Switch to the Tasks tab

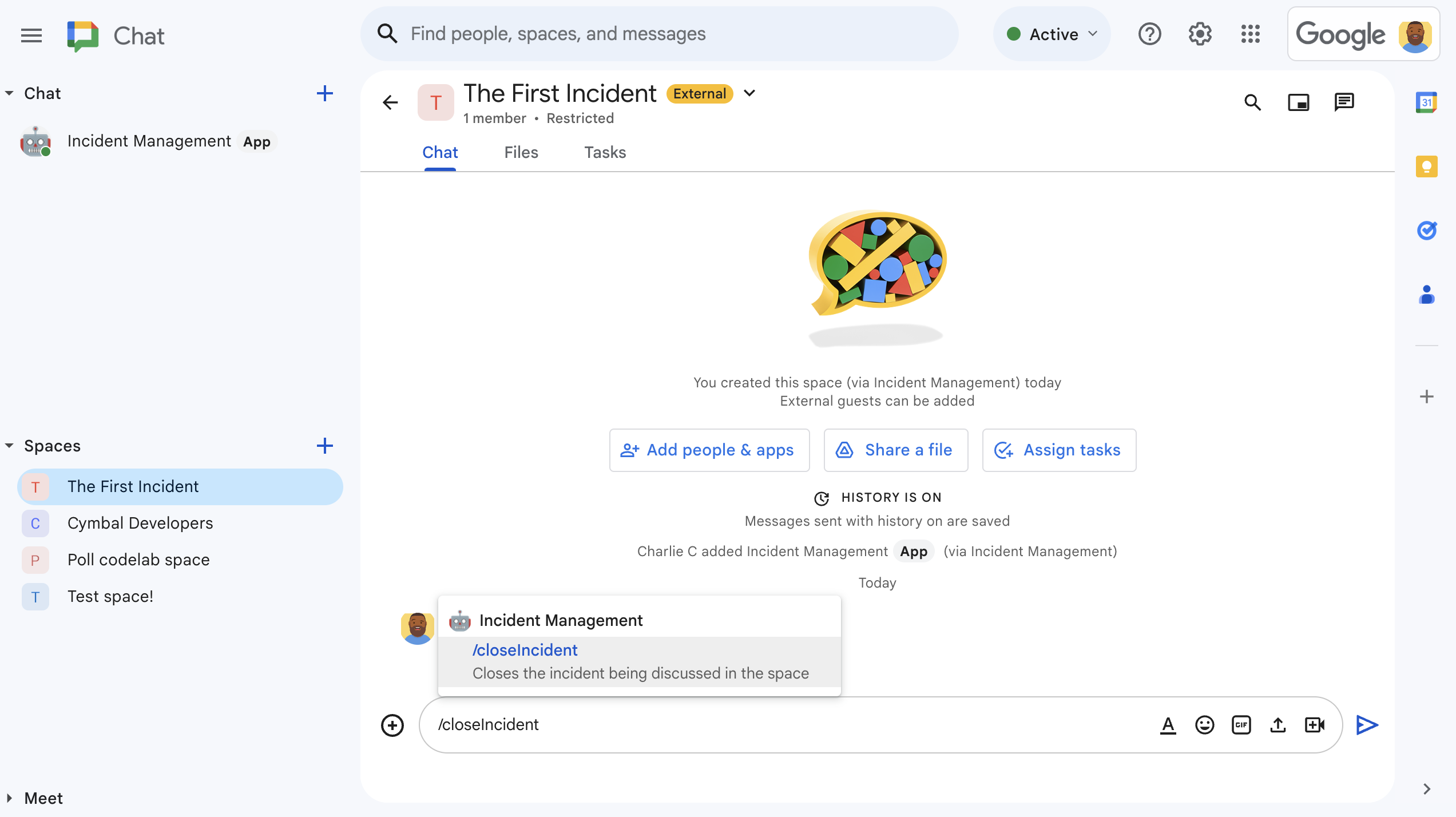click(605, 152)
